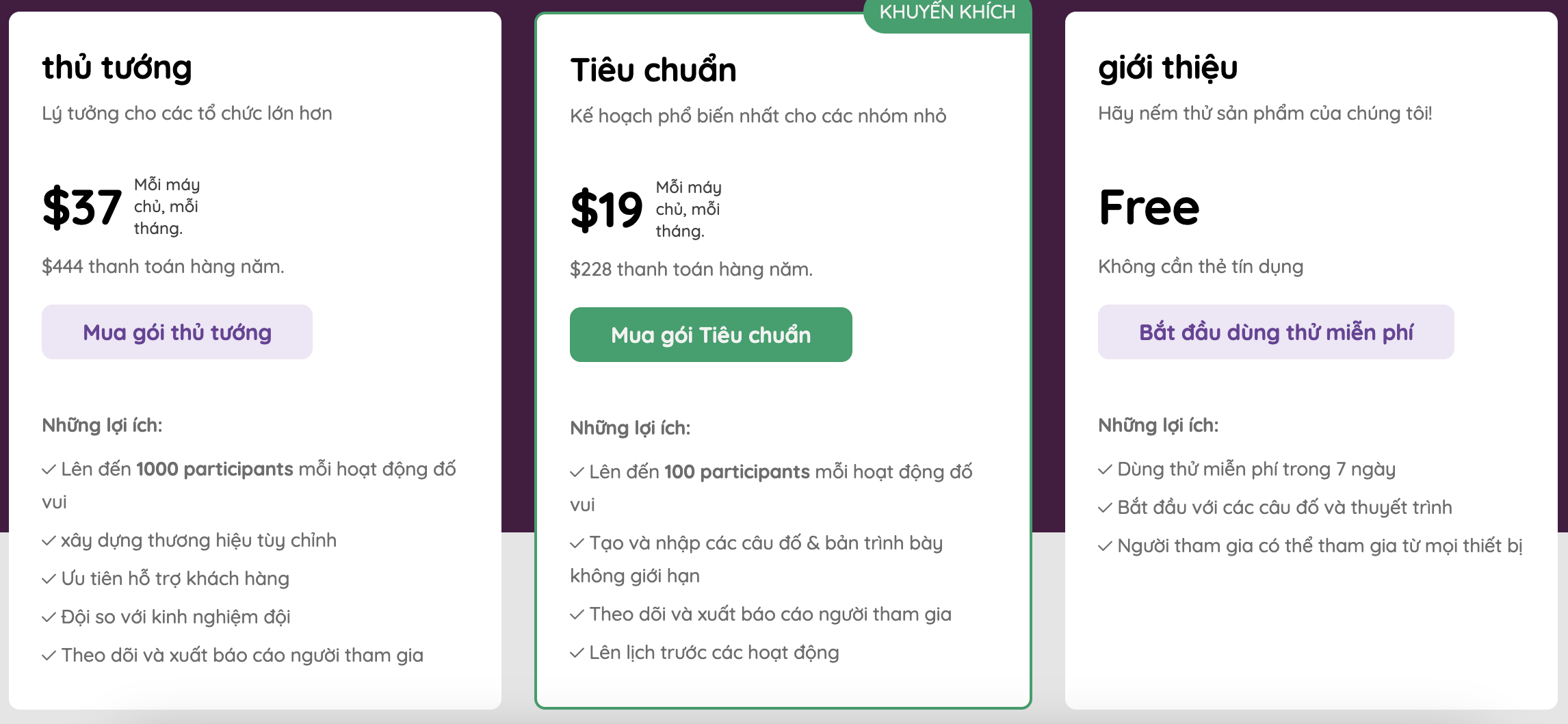Click the 'giới thiệu' plan heading
This screenshot has height=724, width=1568.
click(1168, 68)
